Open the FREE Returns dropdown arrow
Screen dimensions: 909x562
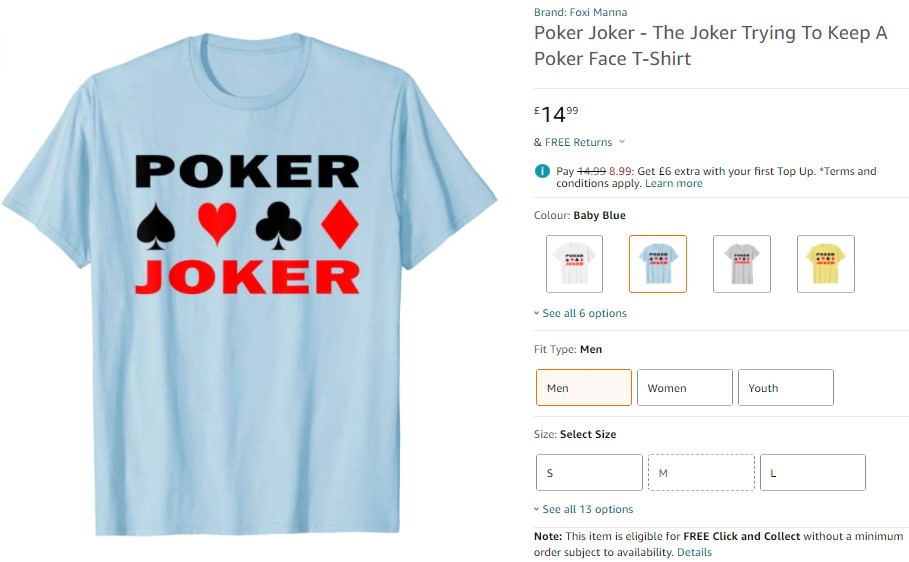pos(622,142)
